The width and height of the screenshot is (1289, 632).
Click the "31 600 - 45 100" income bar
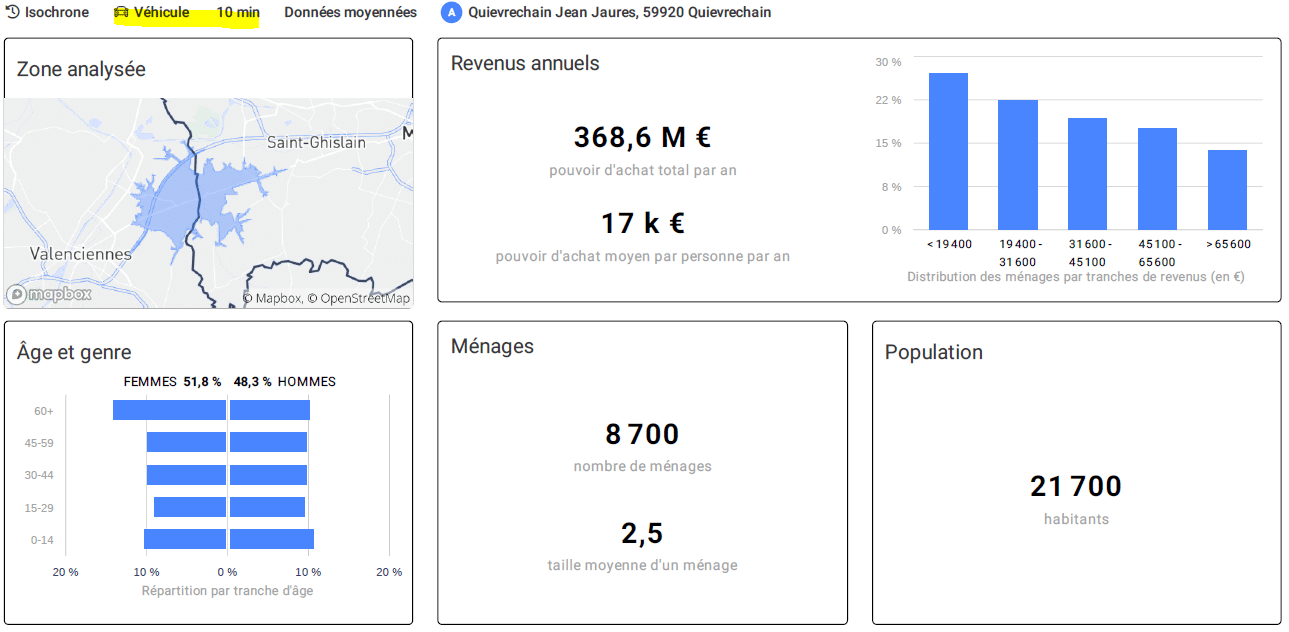point(1087,174)
